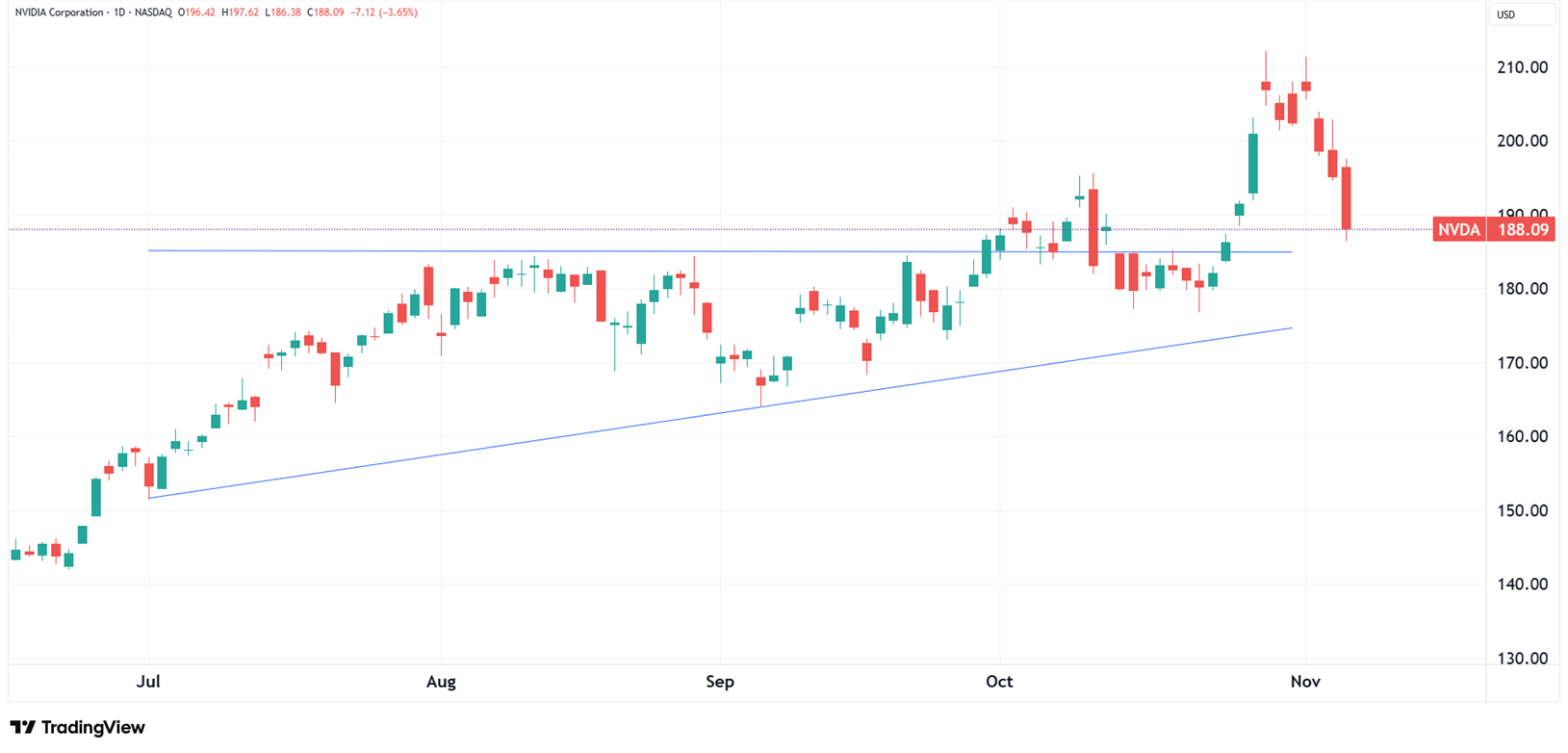
Task: Click the Aug label on time axis
Action: [441, 682]
